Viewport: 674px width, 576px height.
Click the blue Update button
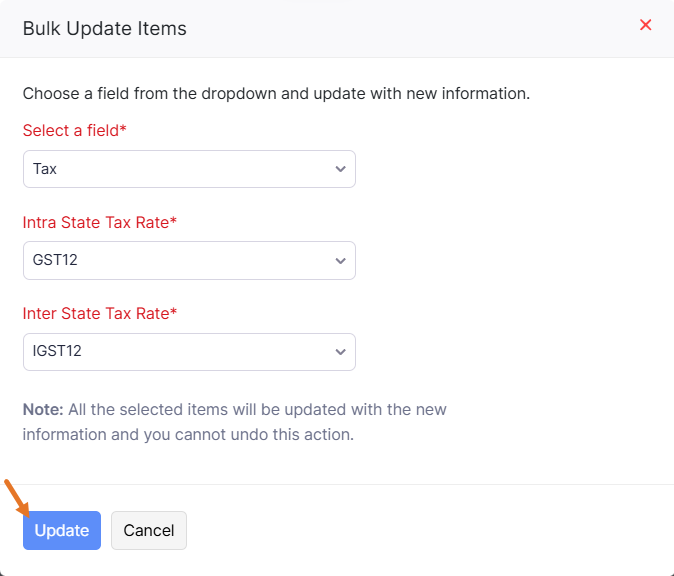(62, 530)
